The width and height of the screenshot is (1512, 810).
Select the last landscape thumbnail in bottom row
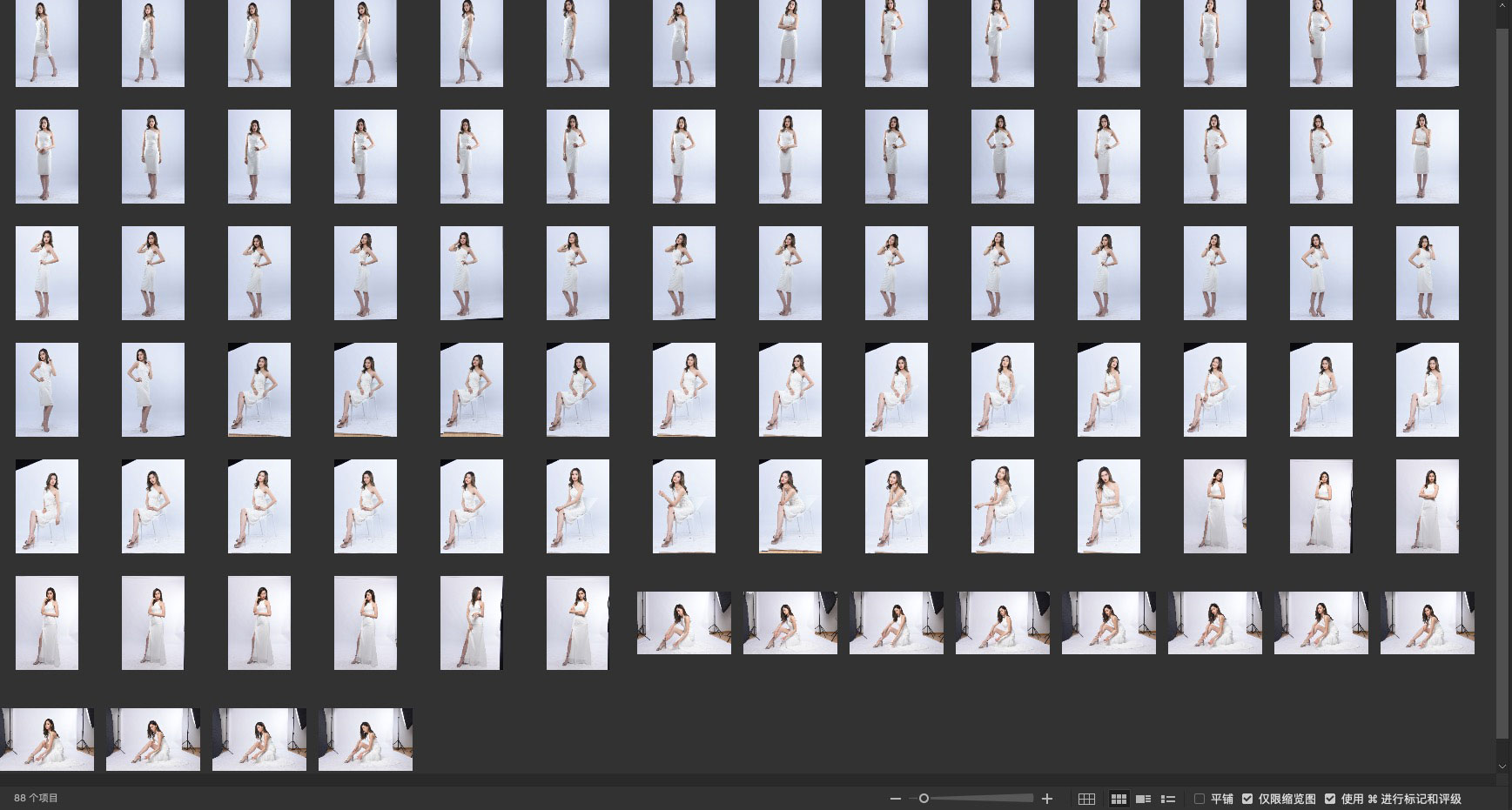366,740
